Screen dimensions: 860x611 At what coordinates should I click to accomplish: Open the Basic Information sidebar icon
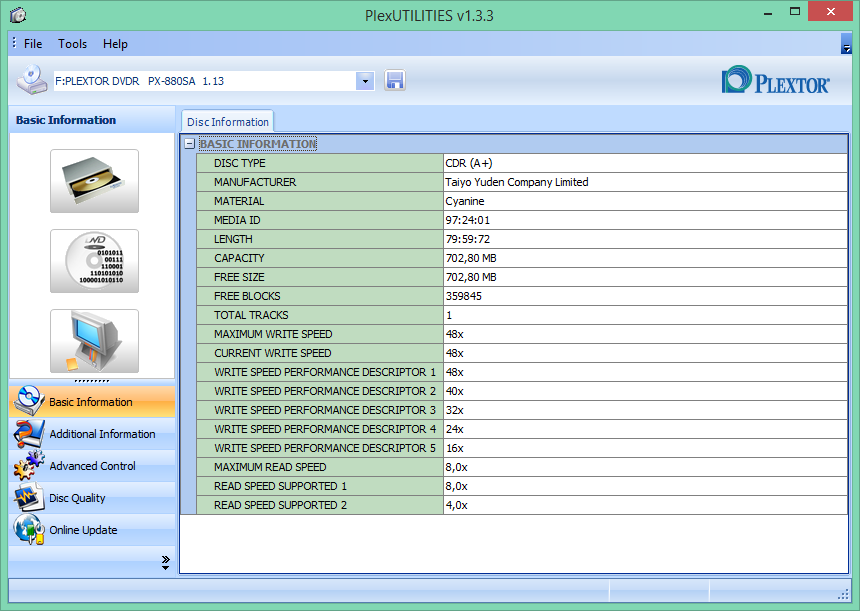coord(29,401)
